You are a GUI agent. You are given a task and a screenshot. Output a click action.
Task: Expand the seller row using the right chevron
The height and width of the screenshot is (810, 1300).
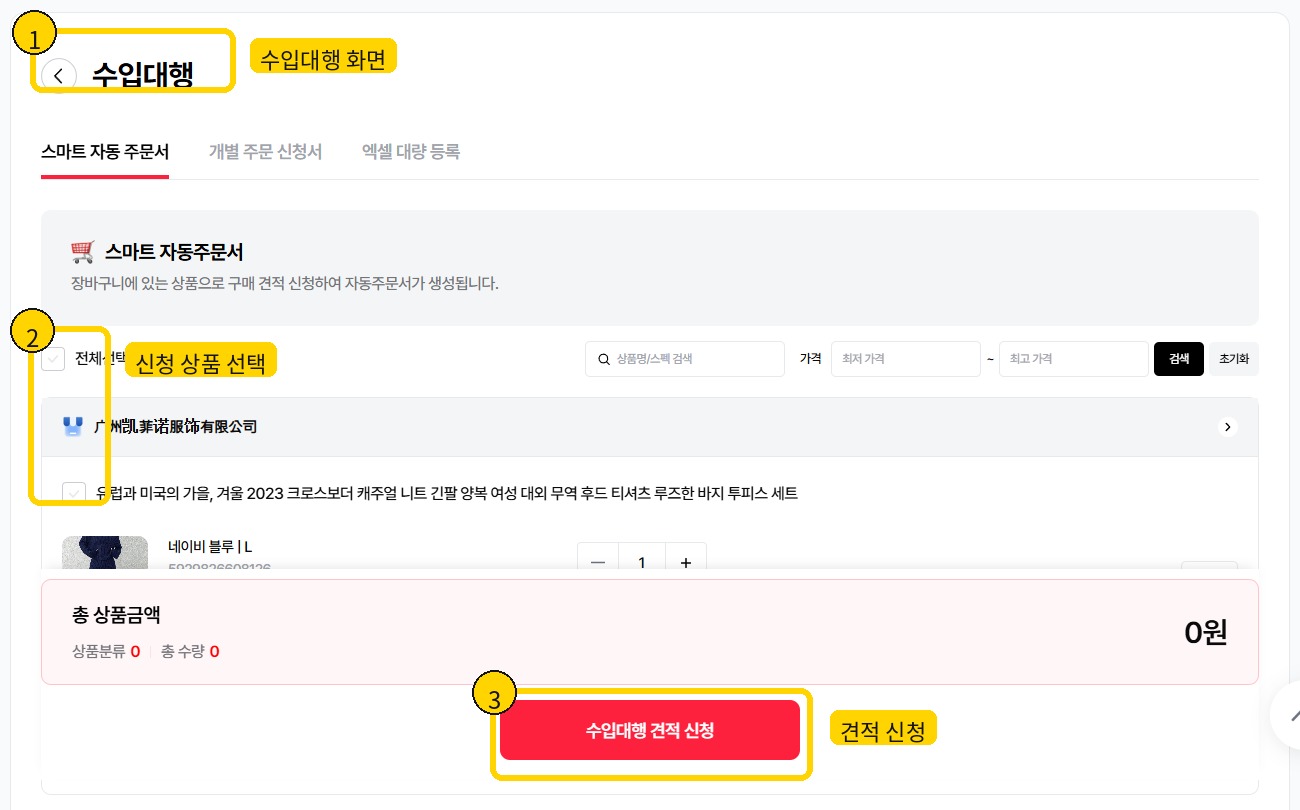pyautogui.click(x=1228, y=427)
